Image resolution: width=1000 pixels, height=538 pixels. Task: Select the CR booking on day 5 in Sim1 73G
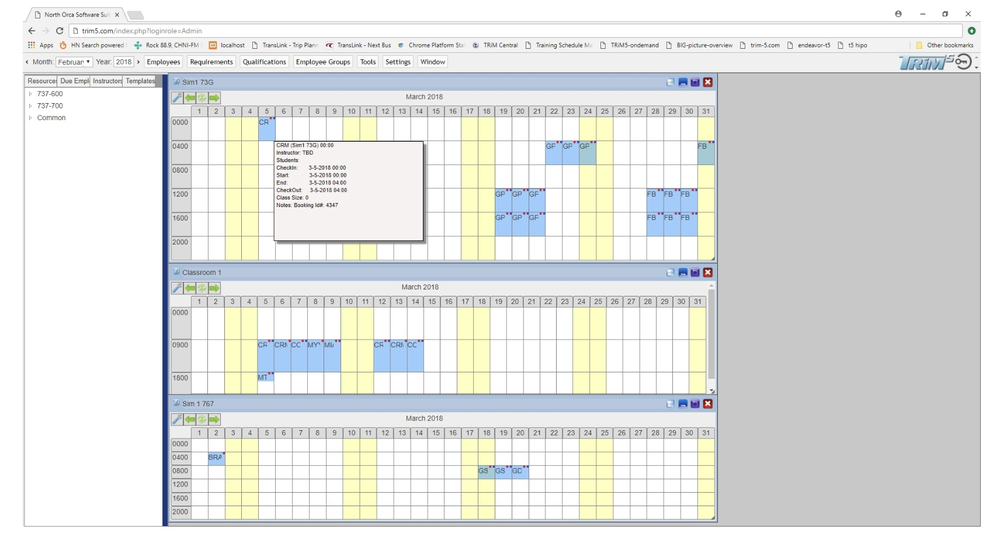point(267,129)
